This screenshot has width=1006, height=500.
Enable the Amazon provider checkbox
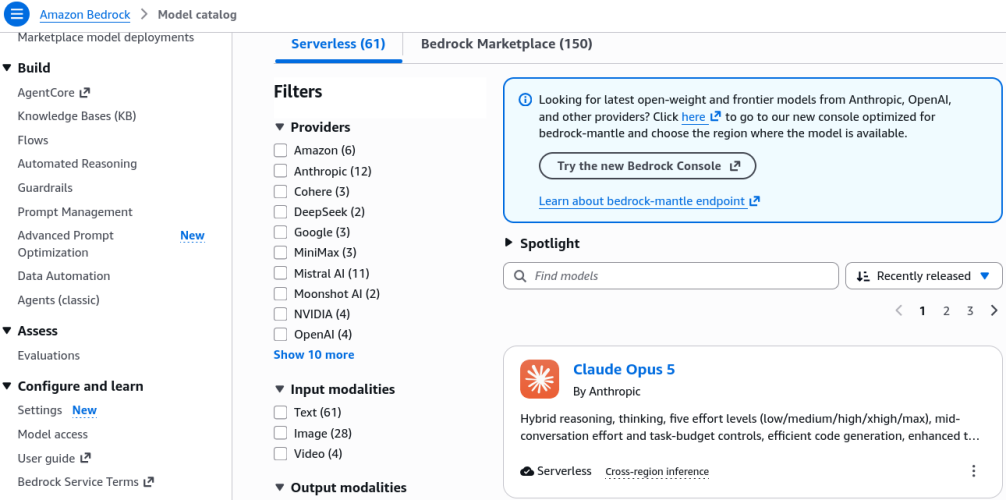tap(280, 150)
